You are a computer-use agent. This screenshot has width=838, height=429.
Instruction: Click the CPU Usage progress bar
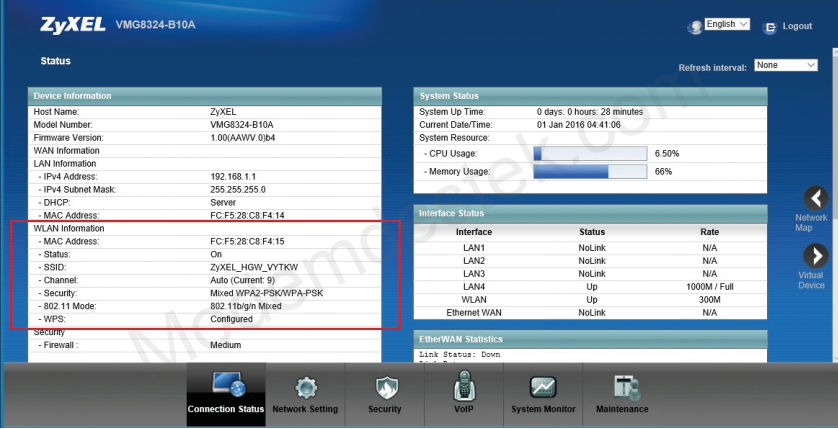tap(589, 154)
